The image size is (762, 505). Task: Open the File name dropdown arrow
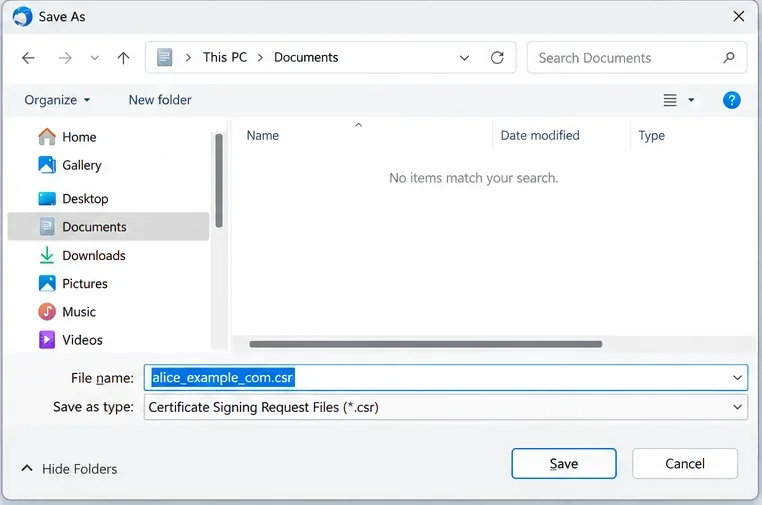tap(737, 378)
